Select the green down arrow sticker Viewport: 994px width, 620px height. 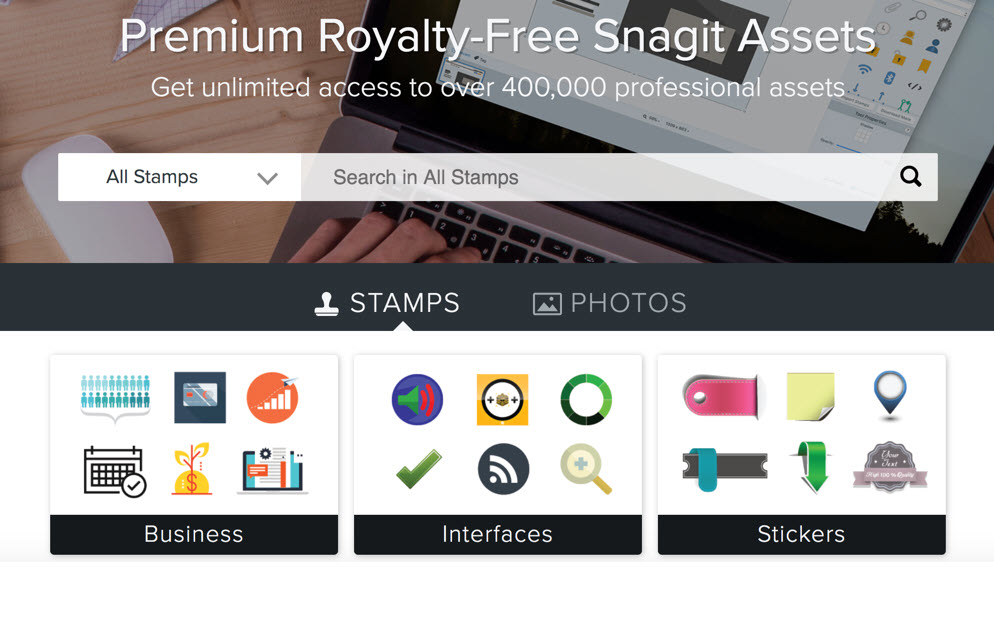pyautogui.click(x=813, y=467)
